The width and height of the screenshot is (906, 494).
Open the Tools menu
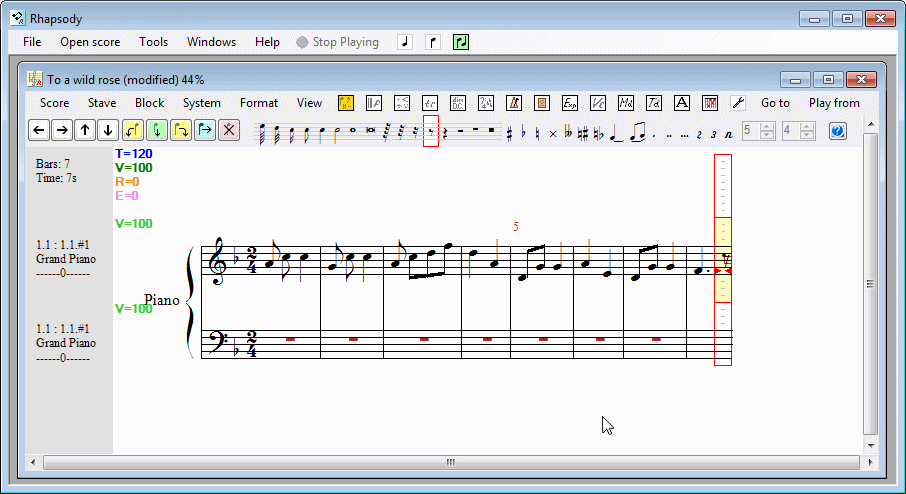[x=153, y=42]
